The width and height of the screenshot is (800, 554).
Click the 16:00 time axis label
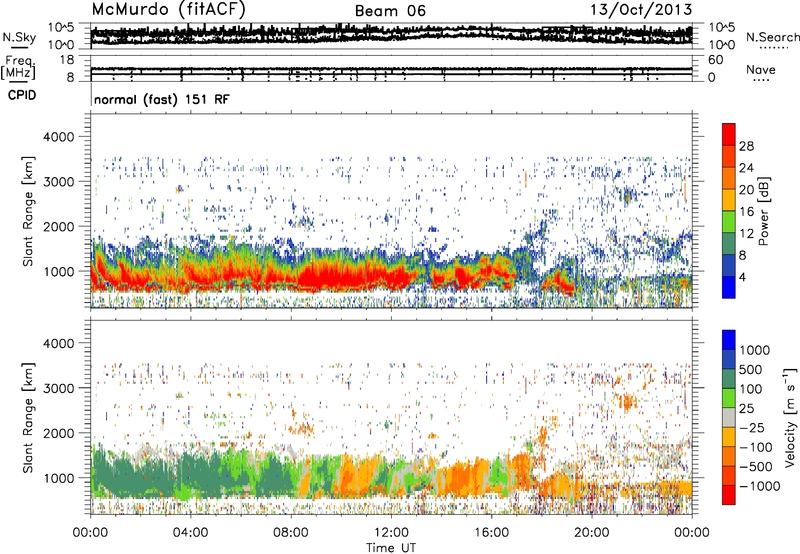(491, 533)
